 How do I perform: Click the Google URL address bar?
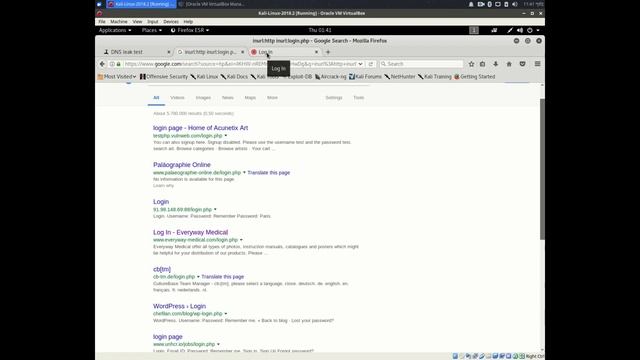(x=241, y=64)
